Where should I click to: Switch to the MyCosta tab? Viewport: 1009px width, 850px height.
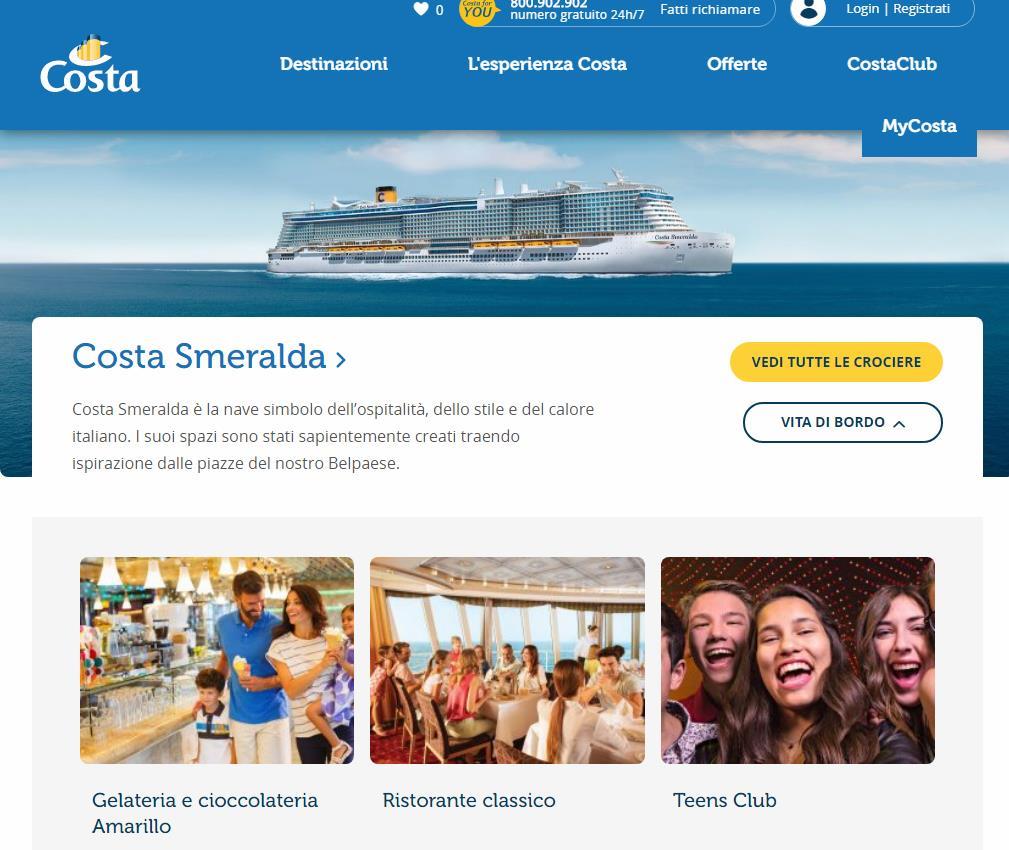[919, 126]
